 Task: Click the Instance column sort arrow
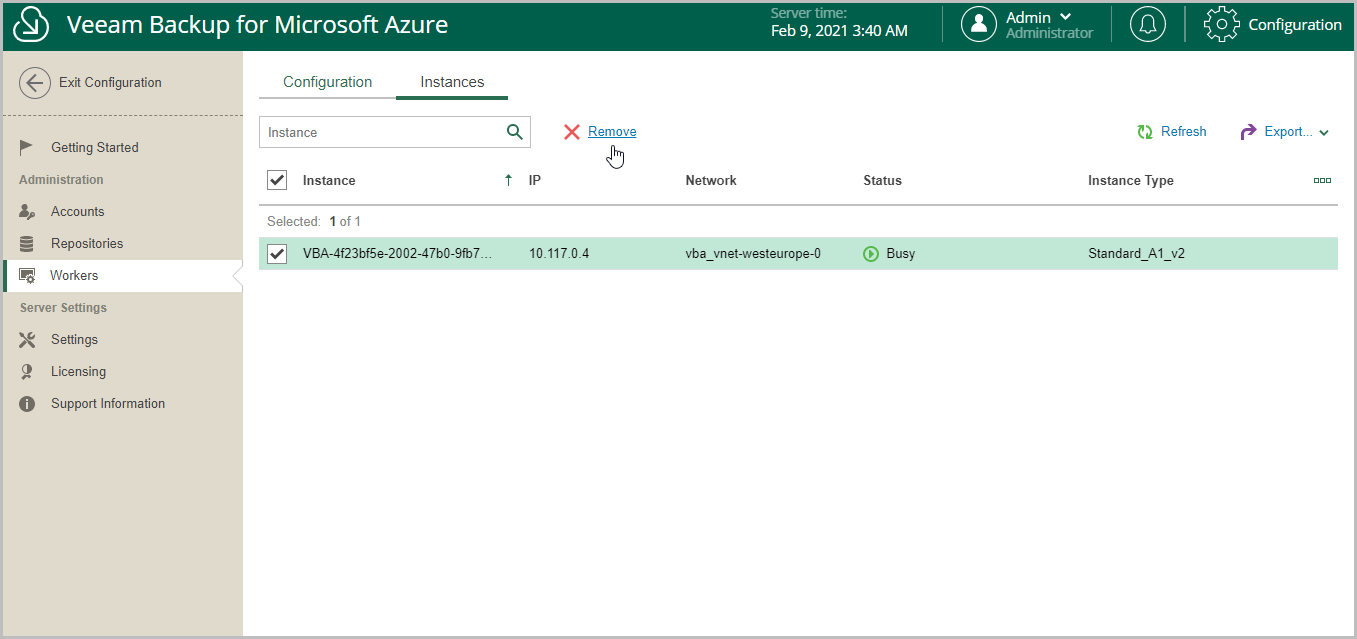(508, 181)
